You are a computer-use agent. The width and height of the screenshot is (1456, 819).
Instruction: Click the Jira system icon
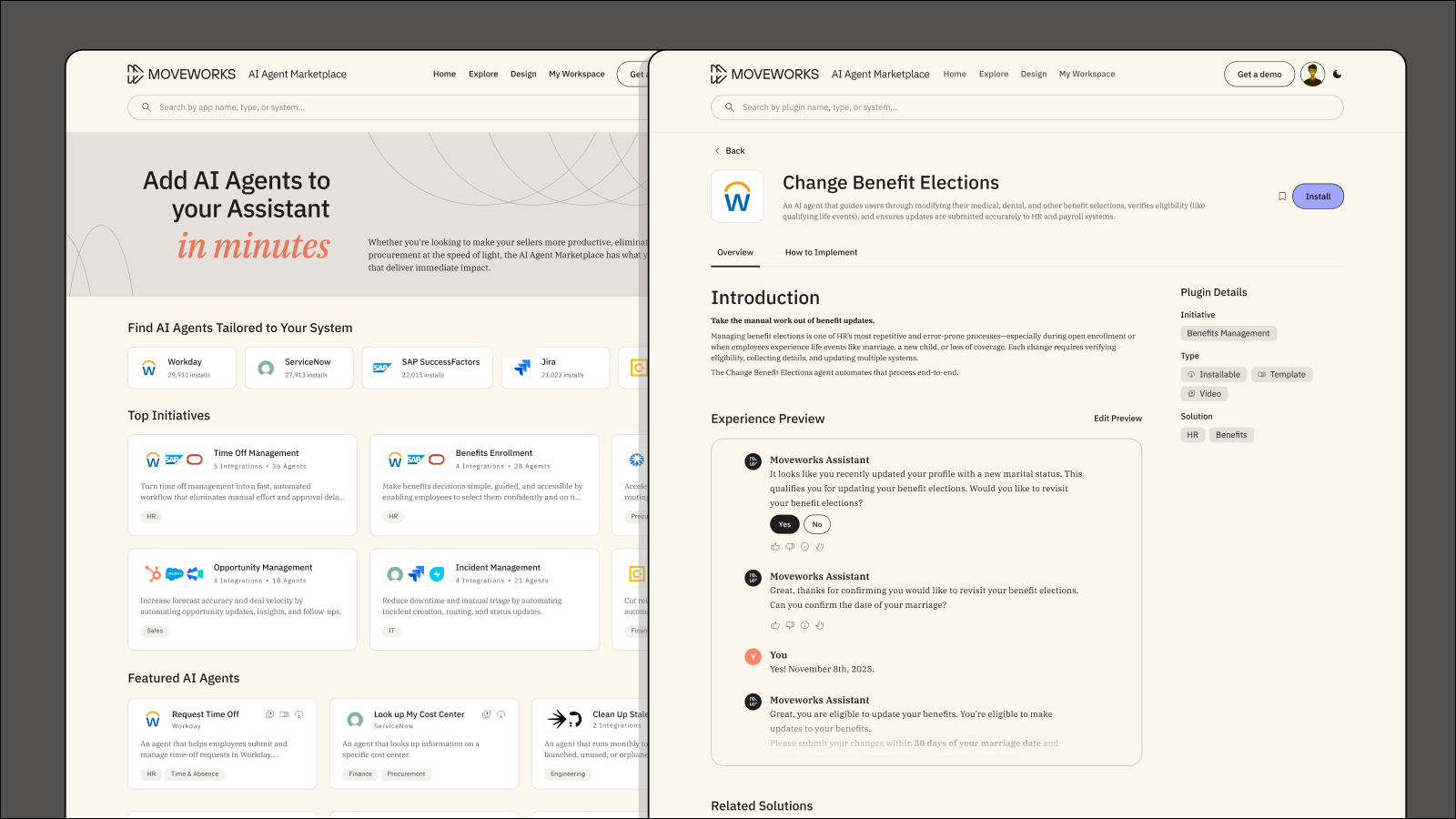pyautogui.click(x=521, y=367)
